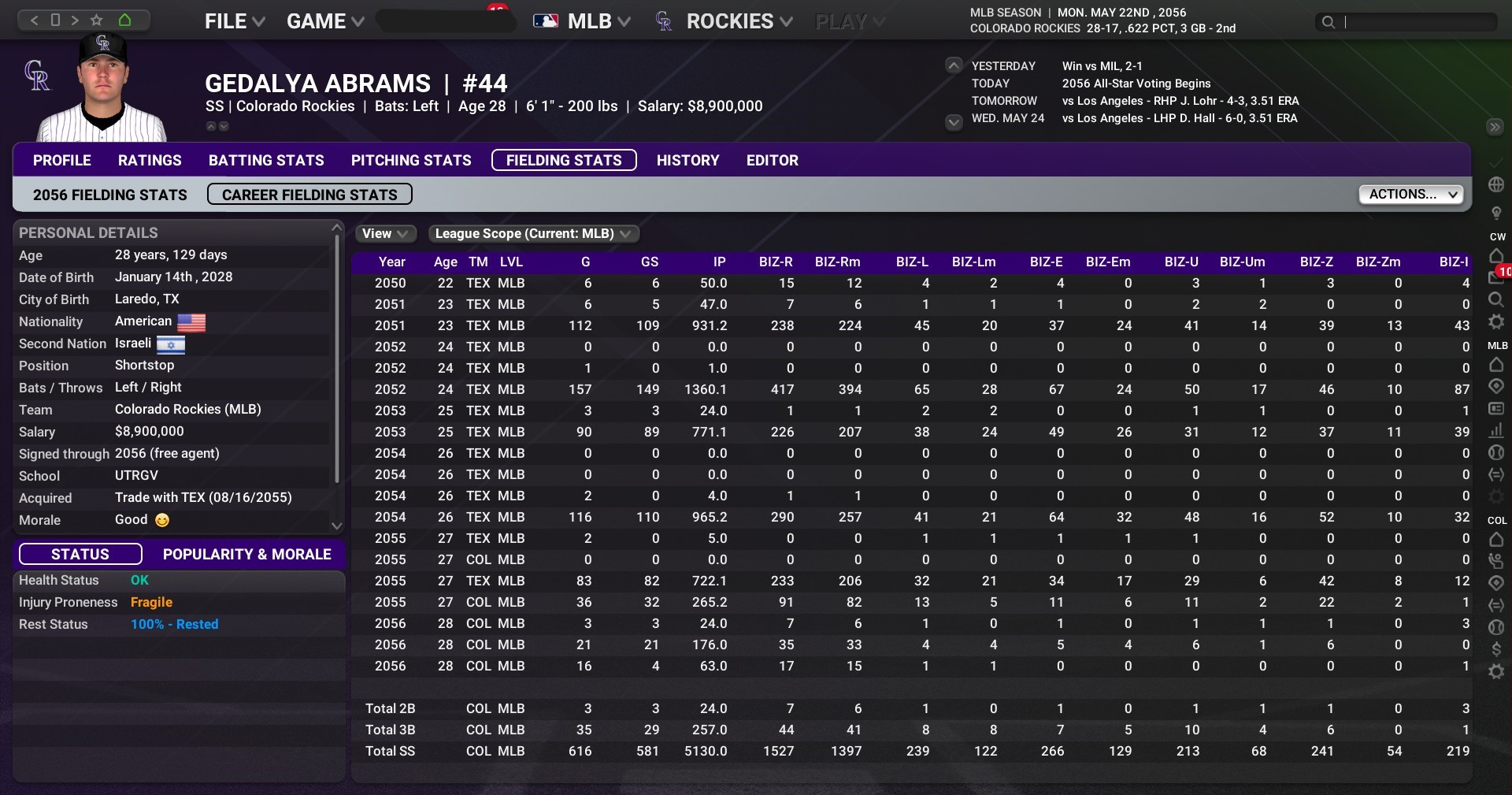Expand the ROCKIES team menu

724,21
